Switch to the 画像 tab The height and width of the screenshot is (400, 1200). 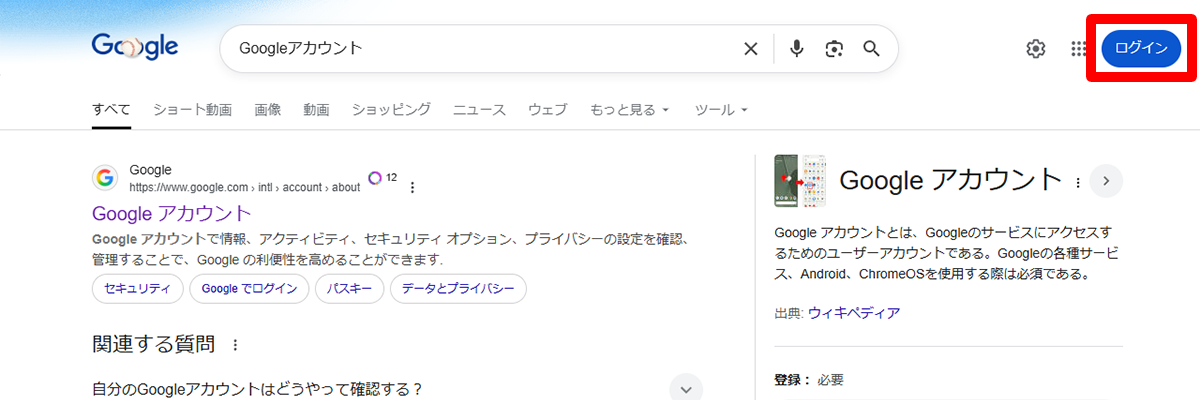pos(268,109)
